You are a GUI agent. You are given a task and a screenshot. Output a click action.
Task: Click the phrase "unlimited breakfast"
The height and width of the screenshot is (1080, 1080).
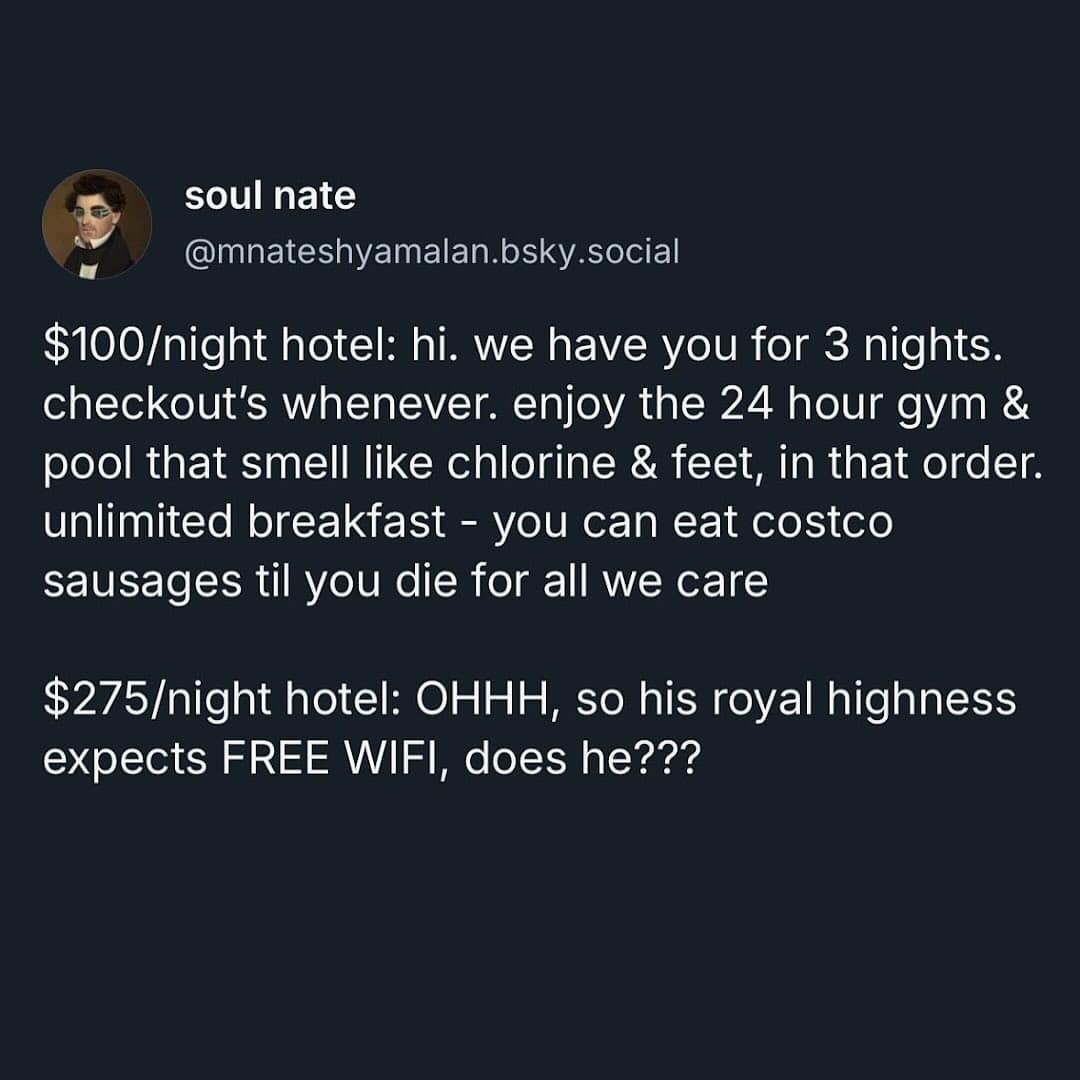[x=244, y=521]
